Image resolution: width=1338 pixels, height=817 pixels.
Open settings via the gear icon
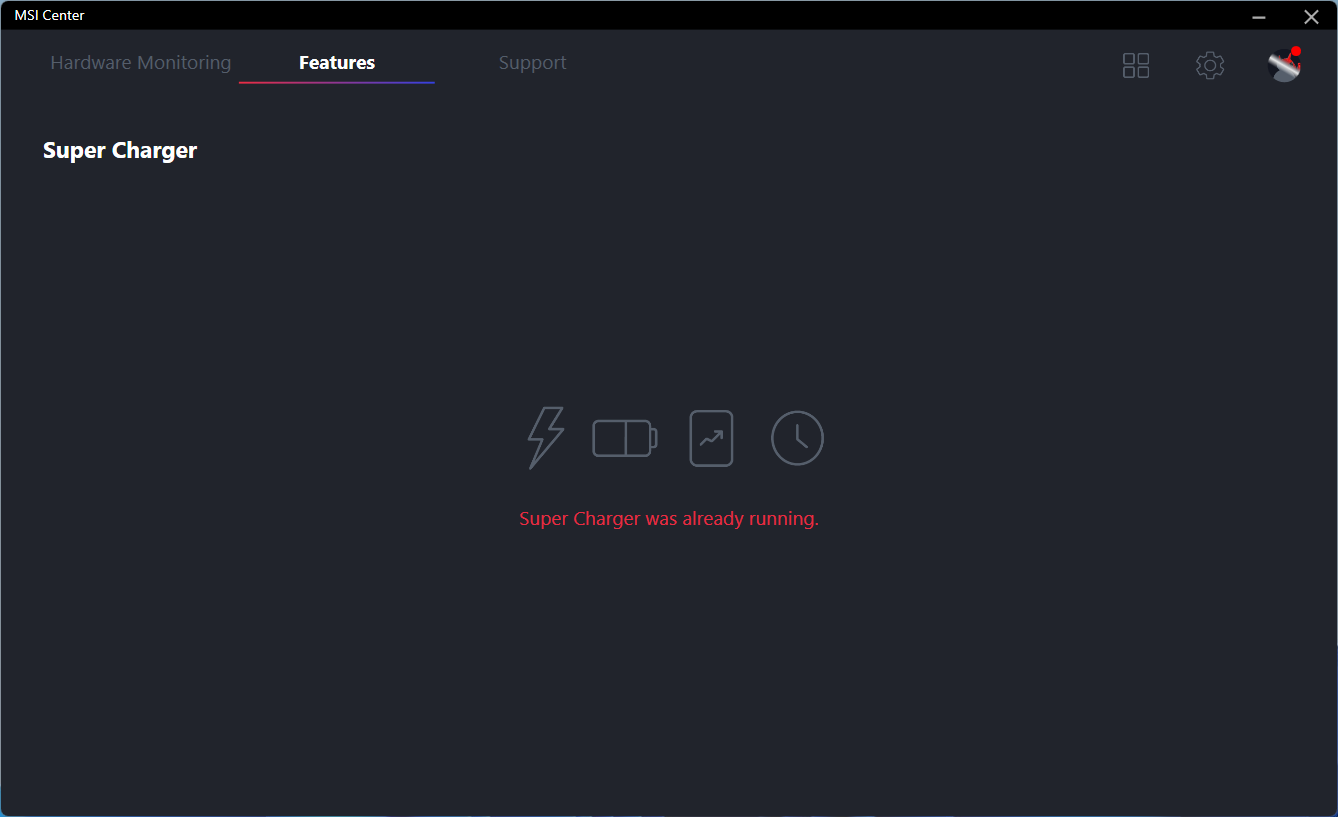tap(1210, 66)
